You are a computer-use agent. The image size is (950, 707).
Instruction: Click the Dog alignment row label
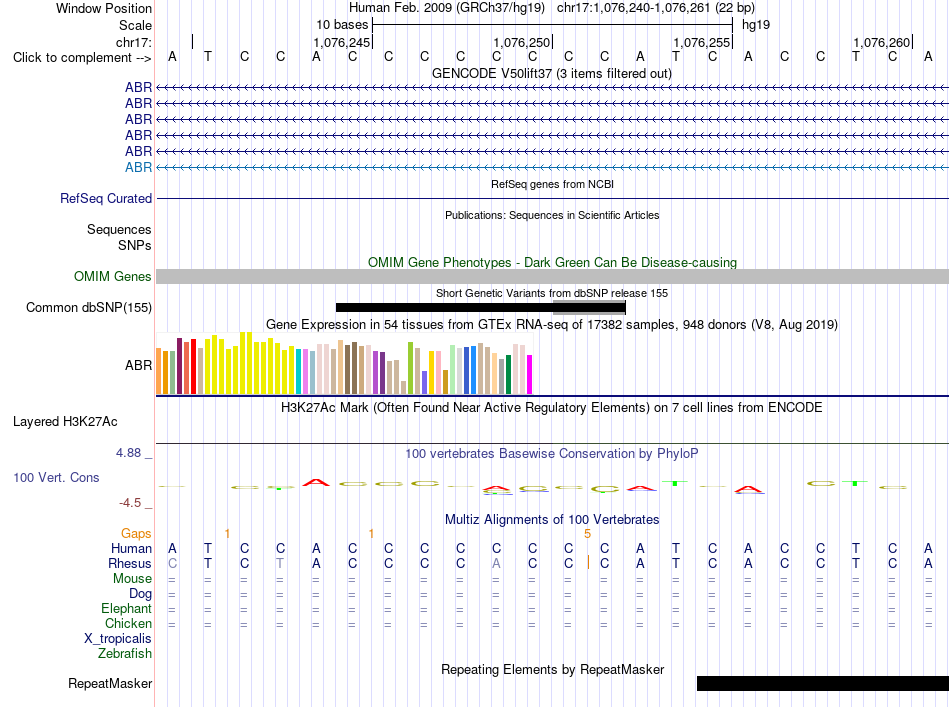140,594
